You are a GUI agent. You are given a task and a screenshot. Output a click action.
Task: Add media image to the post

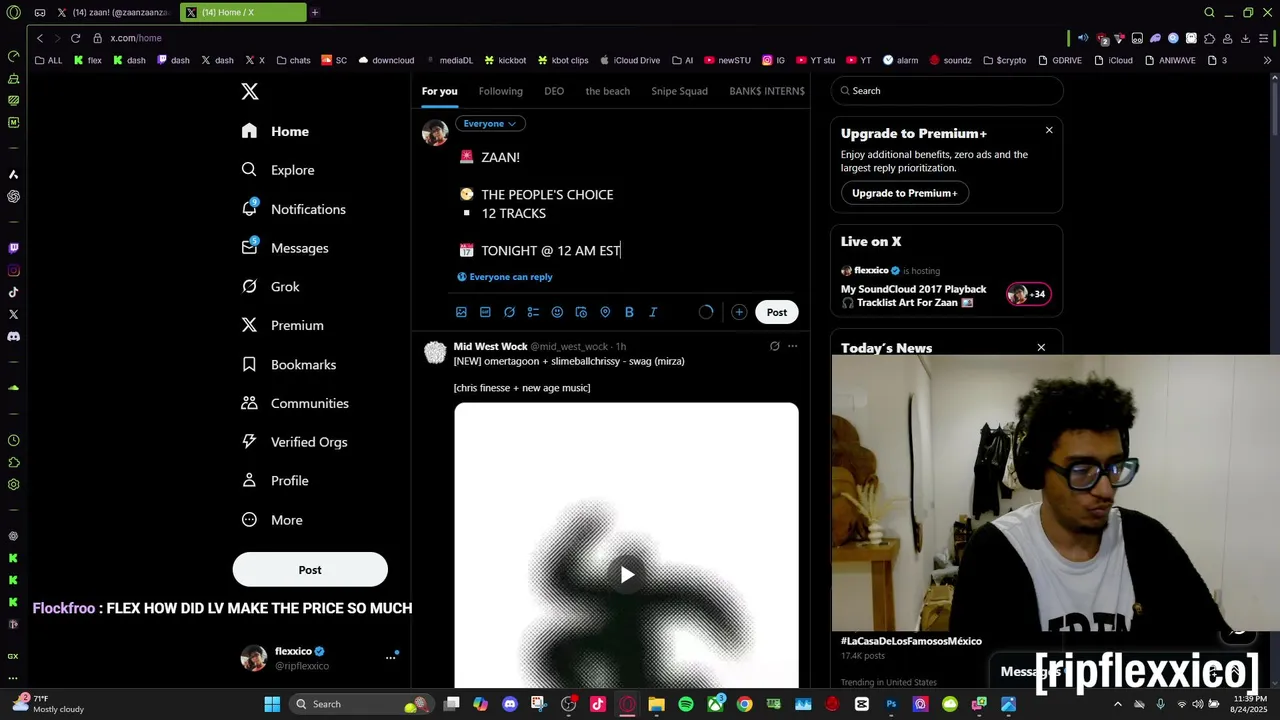point(461,312)
